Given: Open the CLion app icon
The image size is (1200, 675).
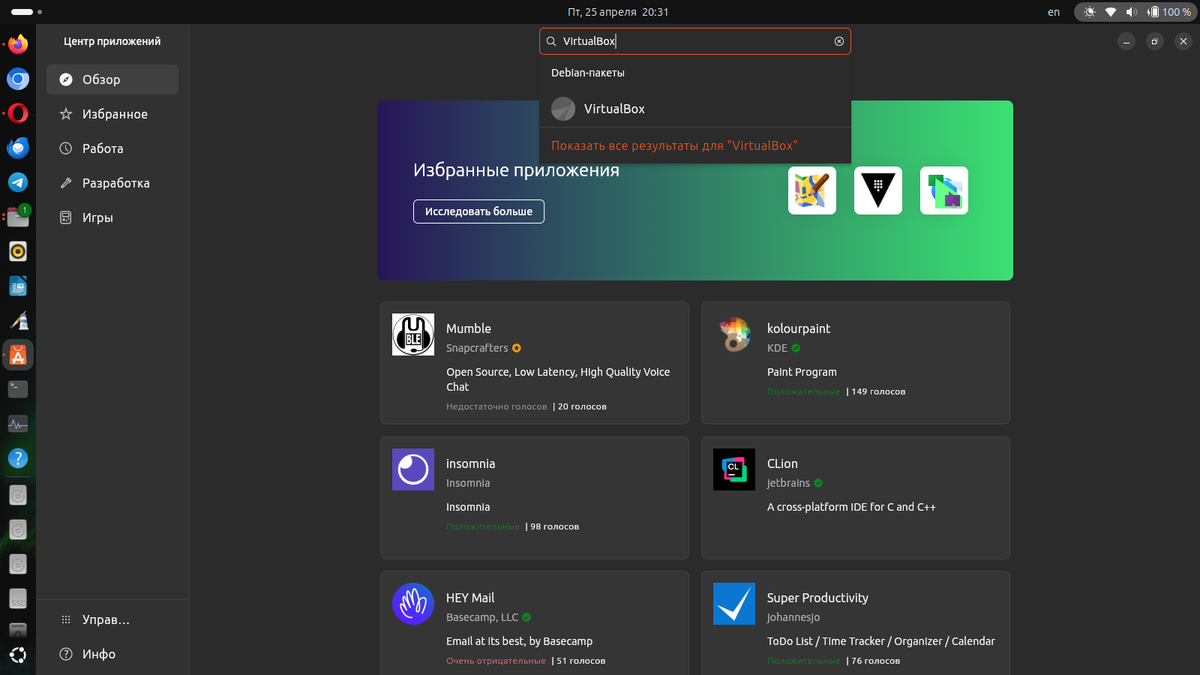Looking at the screenshot, I should [x=734, y=469].
